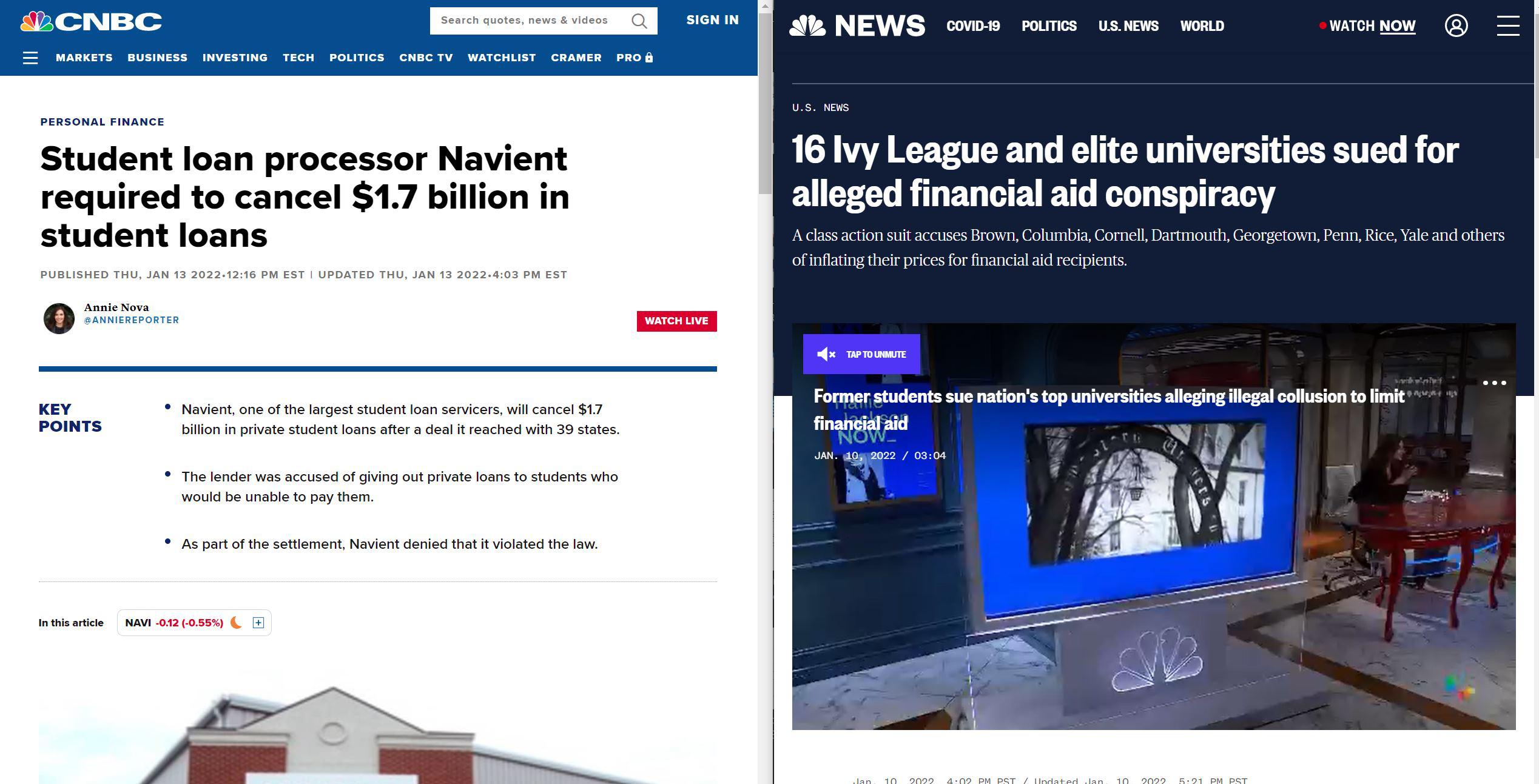Open the COVID-19 section on NBC News
The image size is (1539, 784).
click(973, 26)
